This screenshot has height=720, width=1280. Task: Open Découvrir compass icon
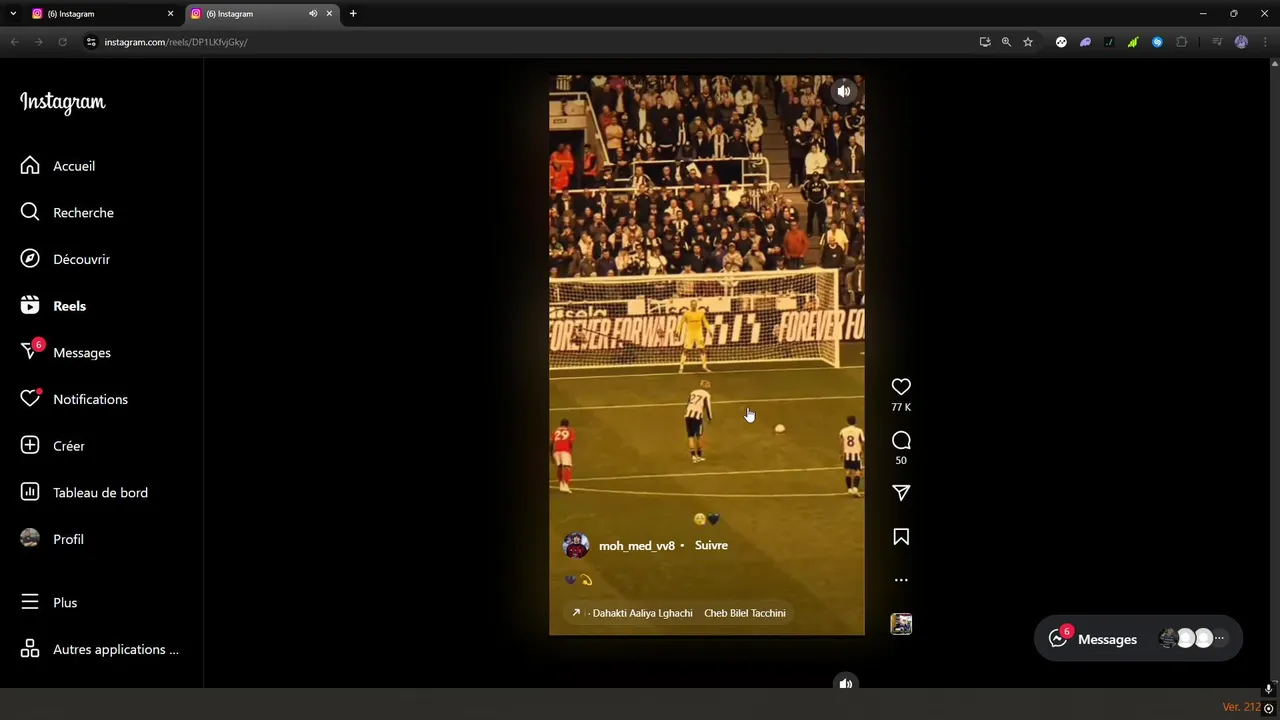(30, 259)
